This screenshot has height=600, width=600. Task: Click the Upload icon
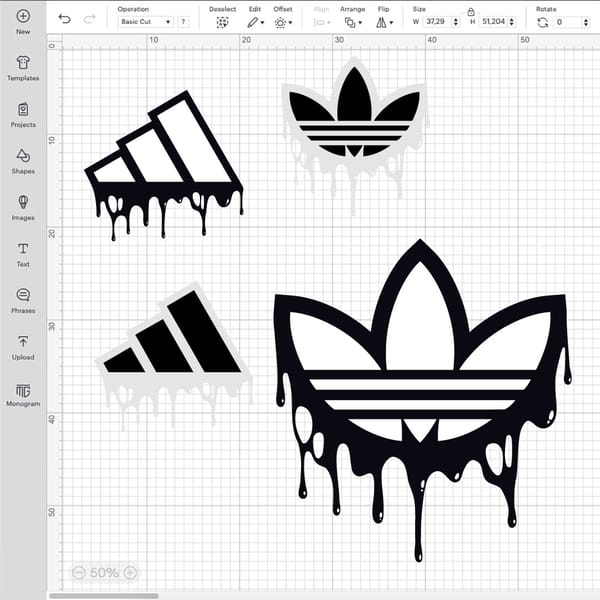pos(23,341)
